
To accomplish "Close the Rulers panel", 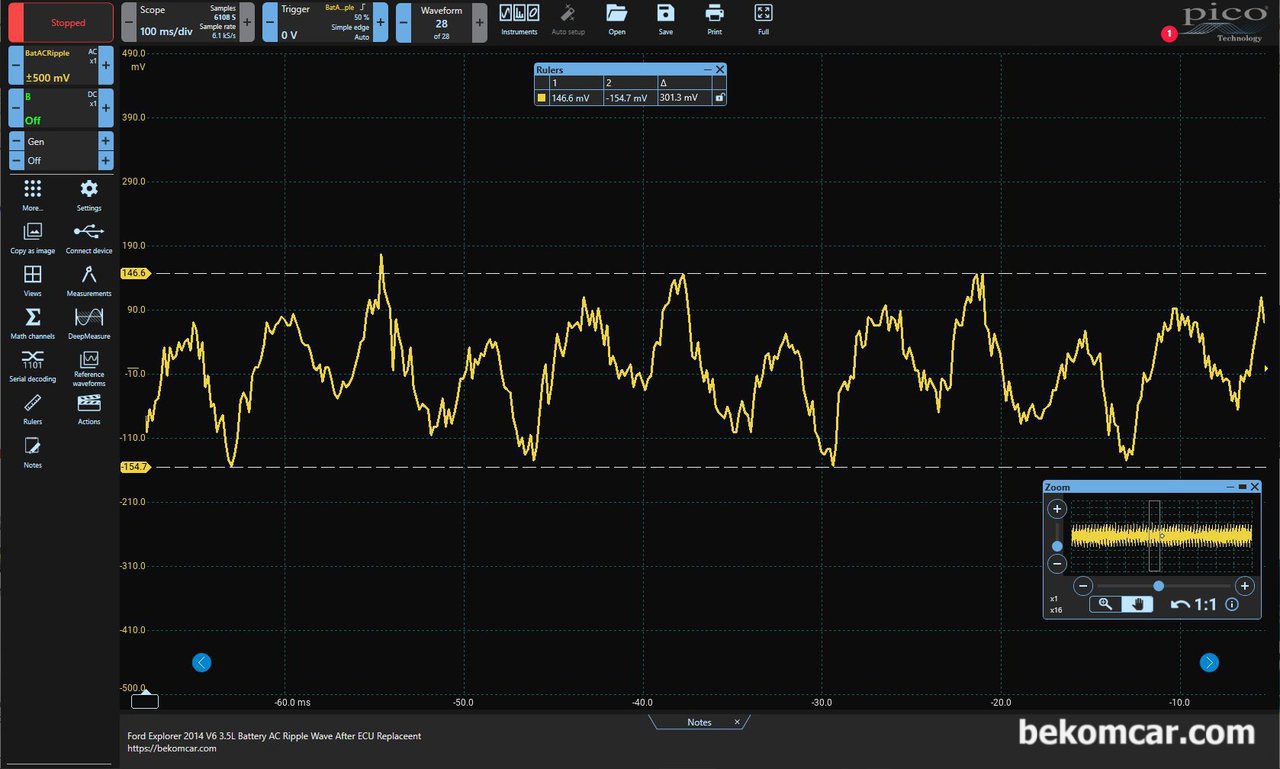I will click(720, 70).
